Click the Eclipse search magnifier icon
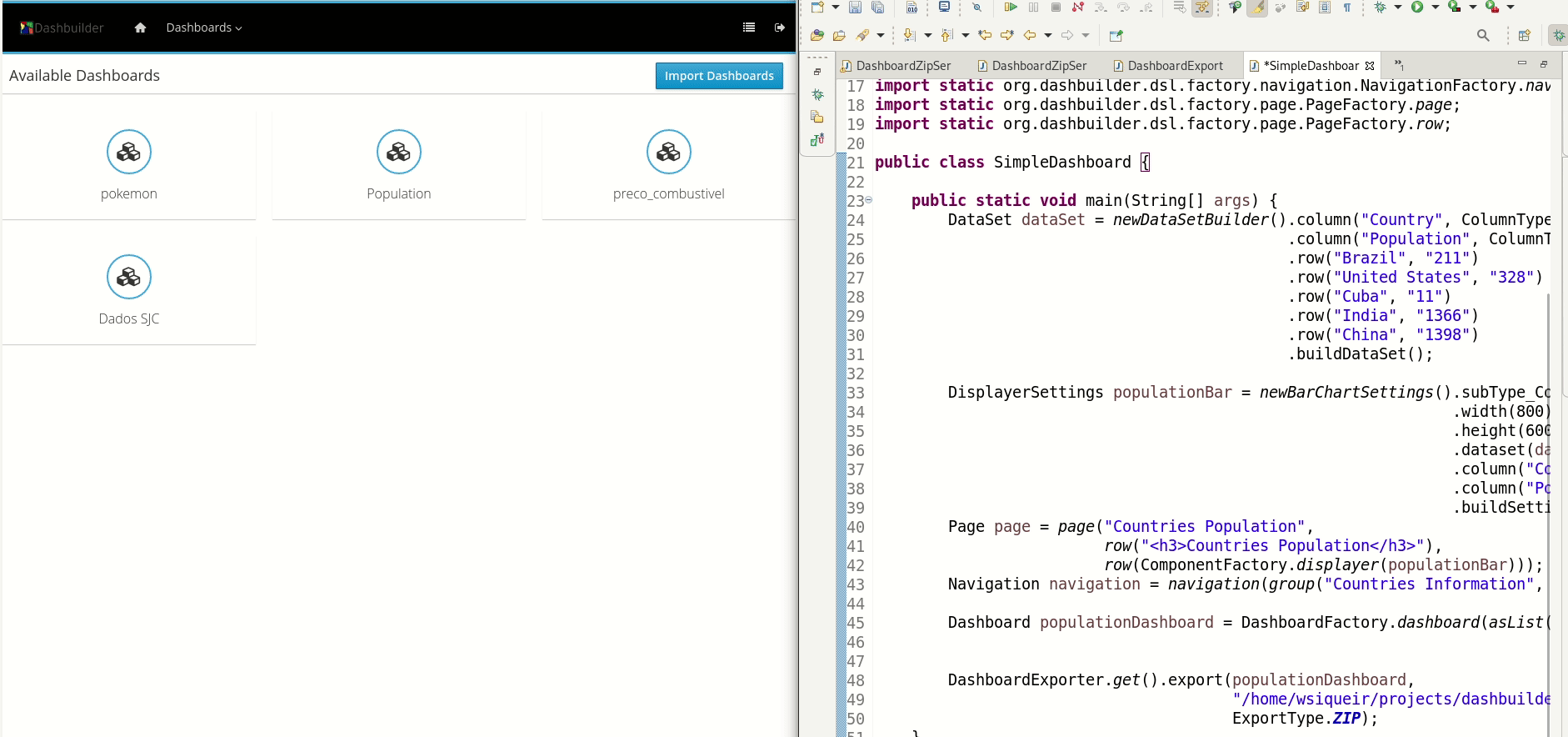 pyautogui.click(x=1483, y=35)
